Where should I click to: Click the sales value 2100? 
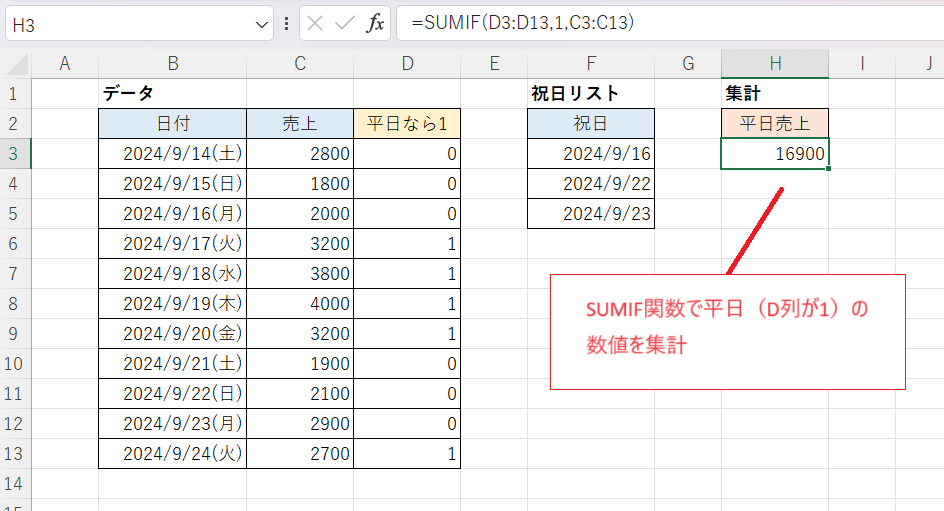pos(300,394)
